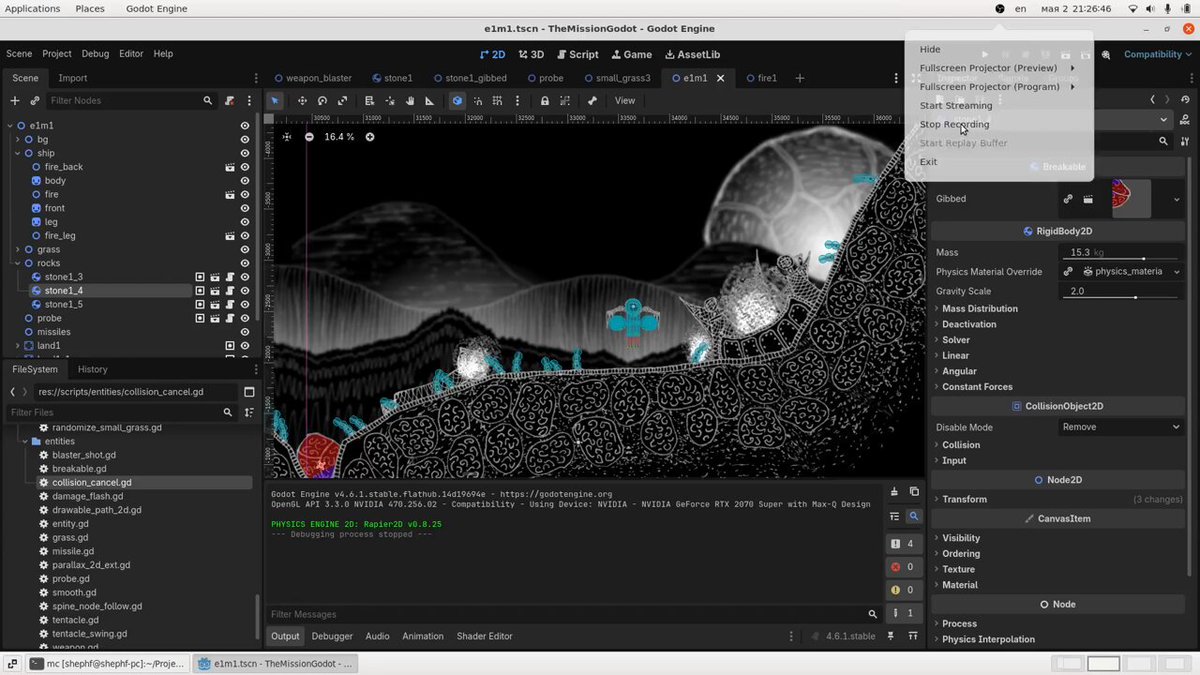
Task: Open the Debugger bottom panel
Action: [332, 636]
